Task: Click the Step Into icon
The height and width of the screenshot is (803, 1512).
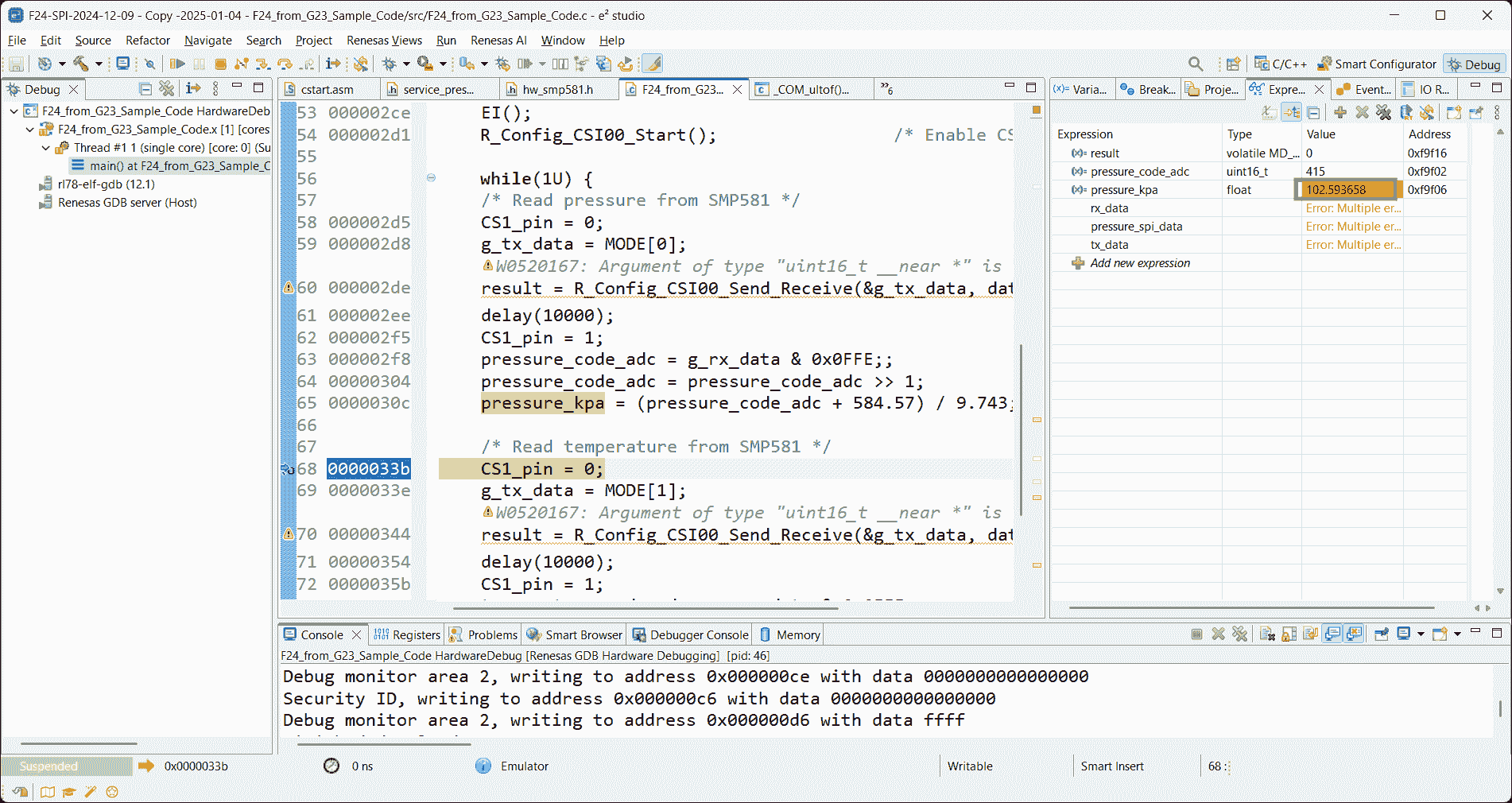Action: click(x=263, y=64)
